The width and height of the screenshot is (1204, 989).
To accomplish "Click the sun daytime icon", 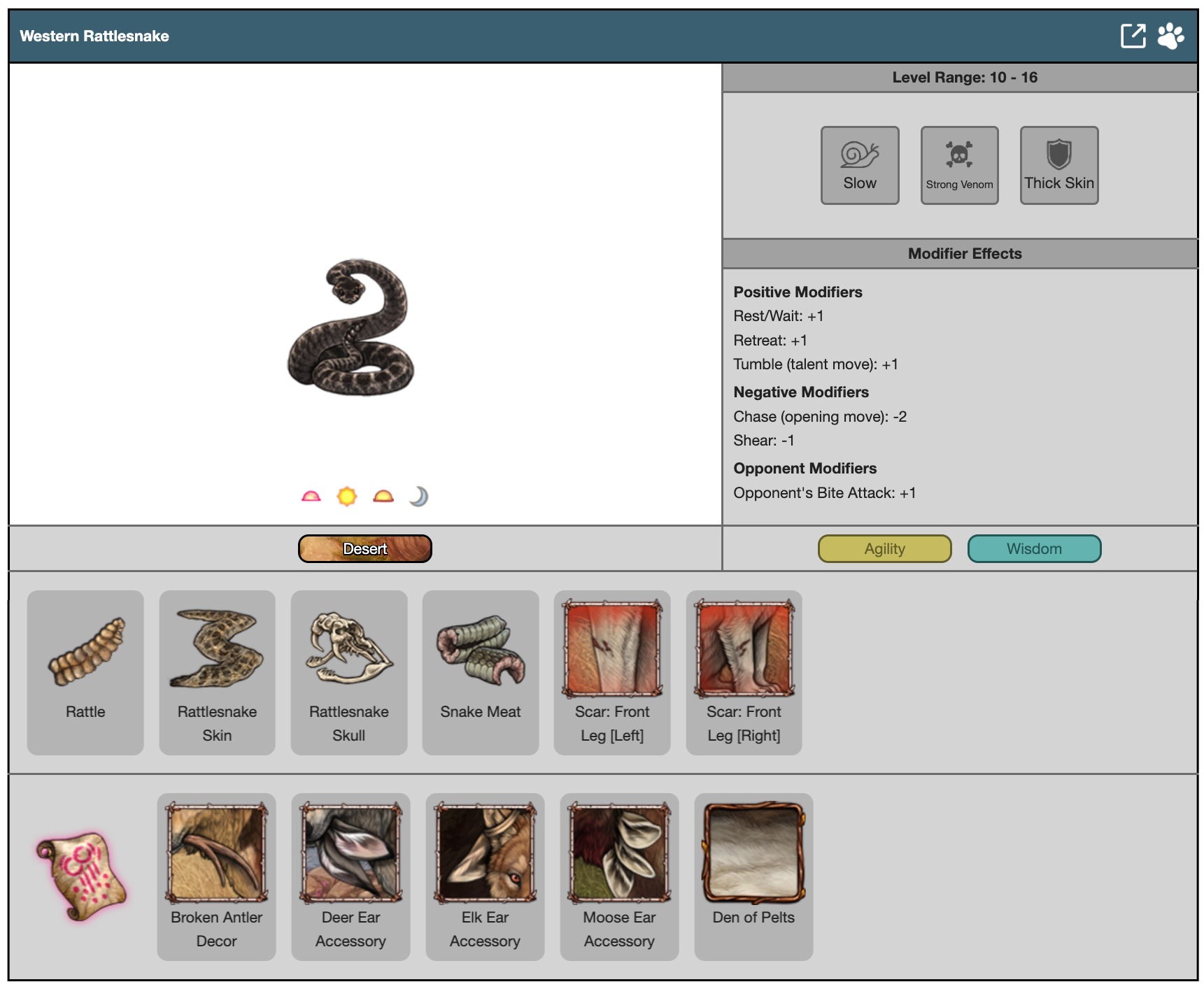I will pyautogui.click(x=347, y=497).
